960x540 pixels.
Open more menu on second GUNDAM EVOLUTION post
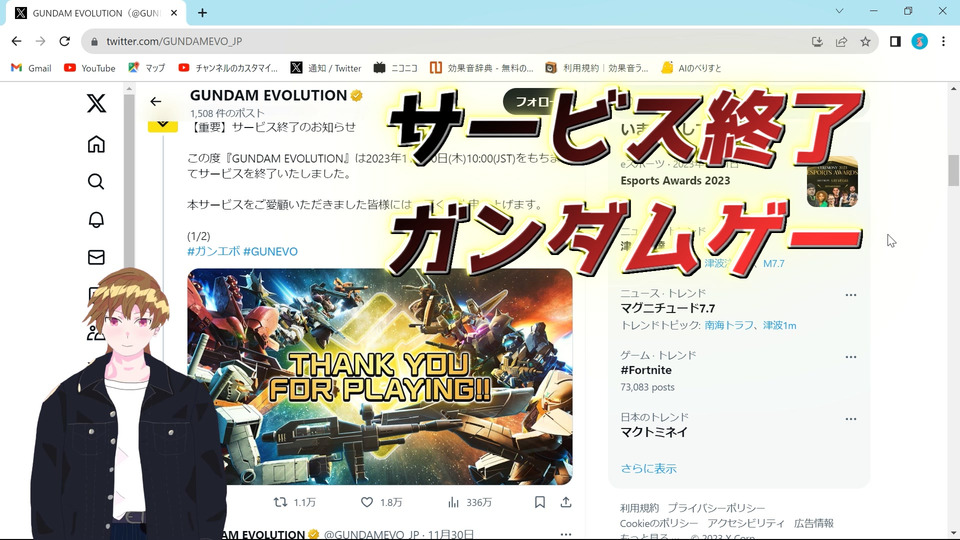click(x=566, y=534)
